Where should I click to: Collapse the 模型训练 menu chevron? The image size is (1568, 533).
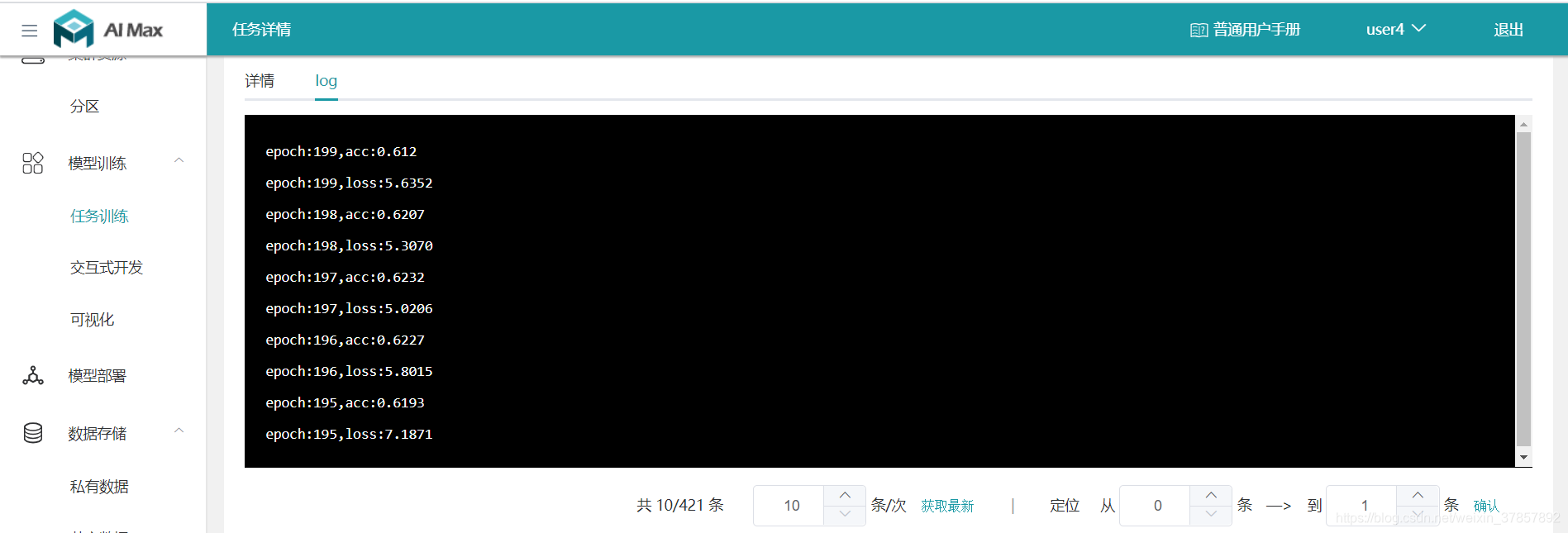click(x=179, y=160)
